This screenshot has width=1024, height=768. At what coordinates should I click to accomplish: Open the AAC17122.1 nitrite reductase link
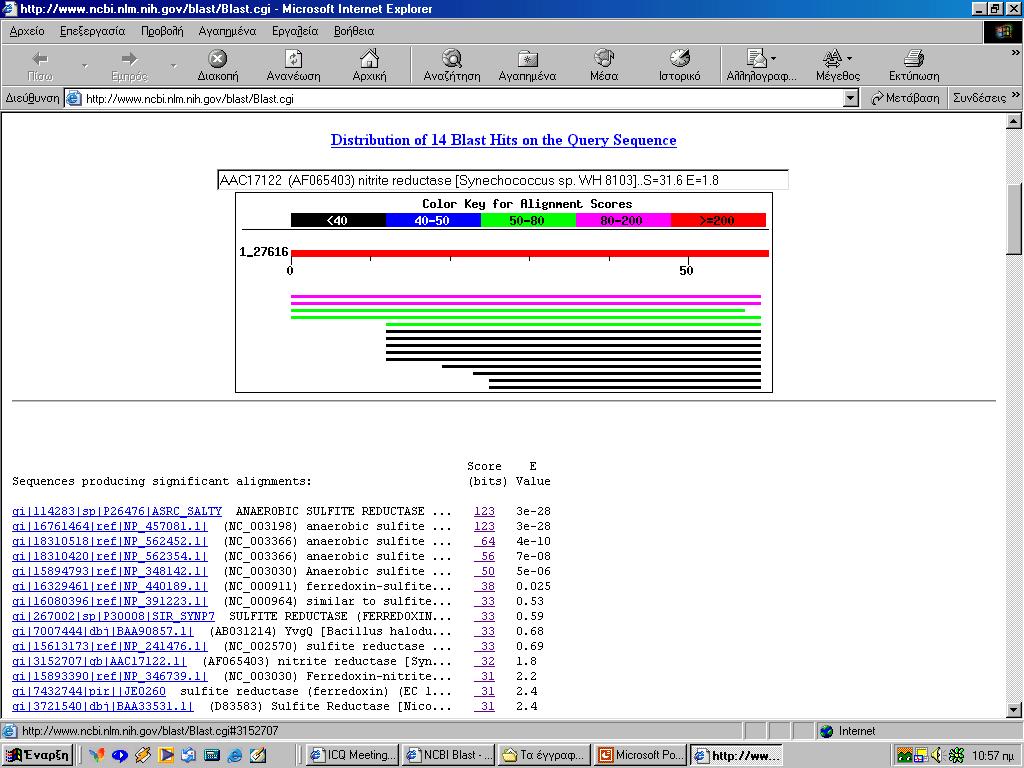coord(99,662)
